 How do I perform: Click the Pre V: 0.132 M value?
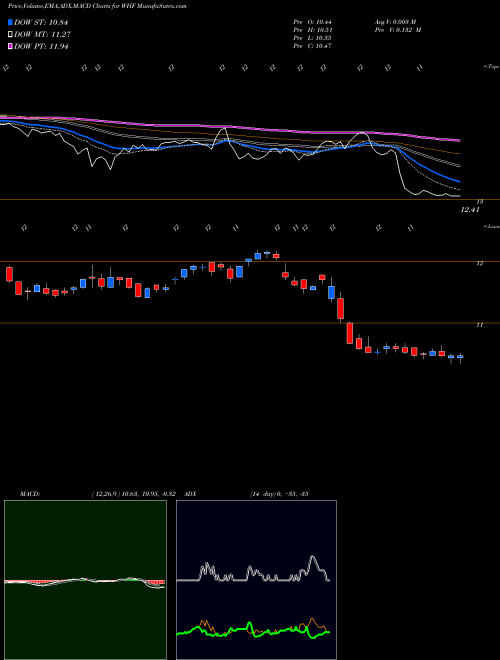pos(398,30)
